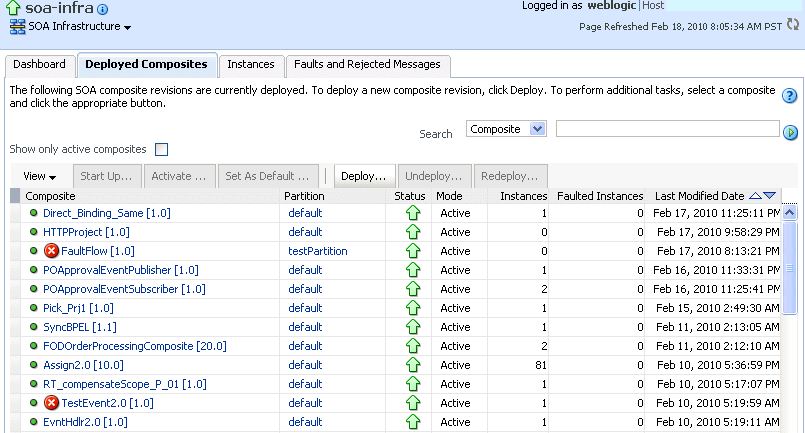Viewport: 805px width, 433px height.
Task: Click the status arrow for POApprovalEventSubscriber
Action: [413, 289]
